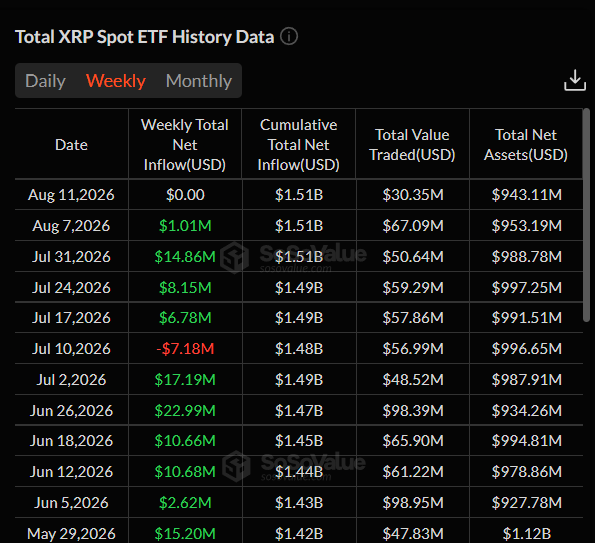Select the Weekly tab
This screenshot has width=595, height=543.
(116, 81)
